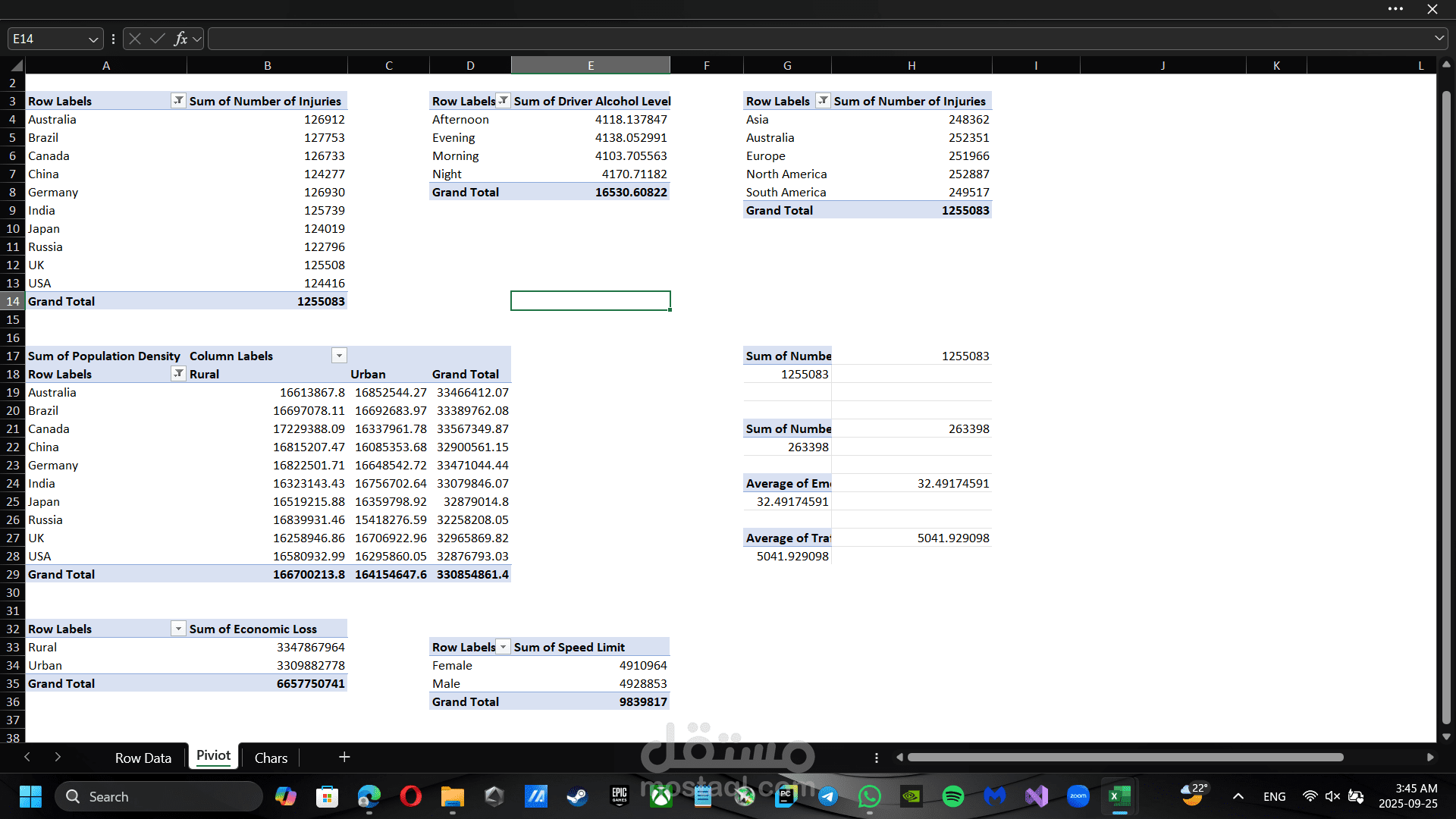Switch to the Row Data sheet tab
Screen dimensions: 1456x819
143,758
